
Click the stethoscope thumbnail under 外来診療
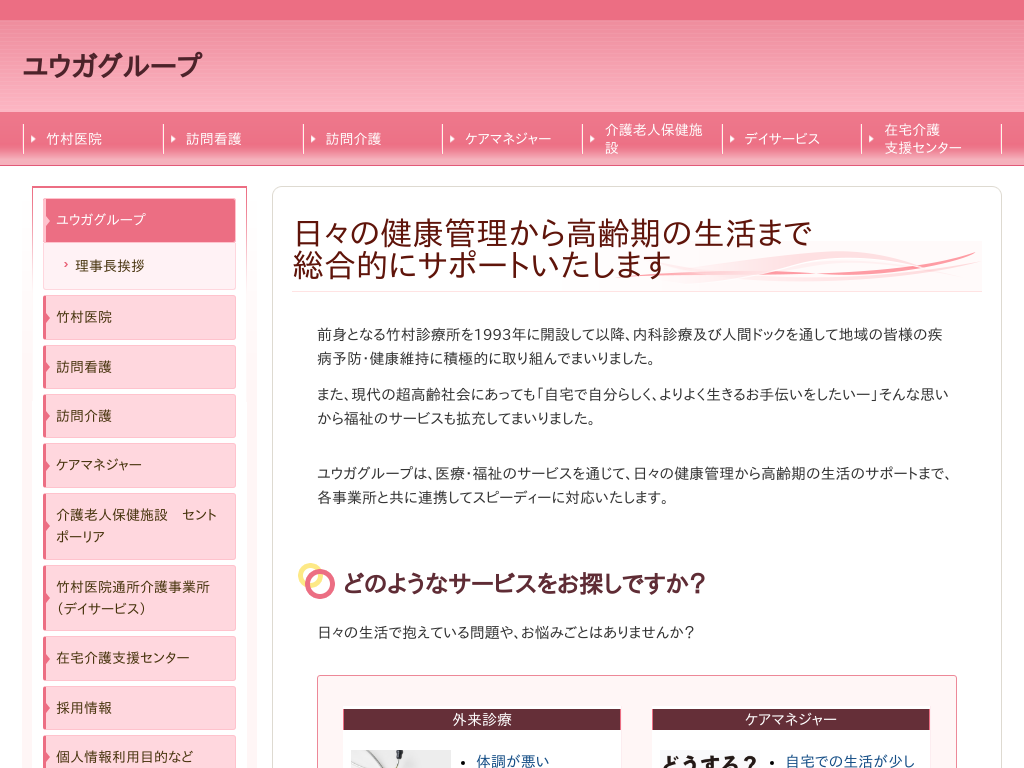click(400, 759)
